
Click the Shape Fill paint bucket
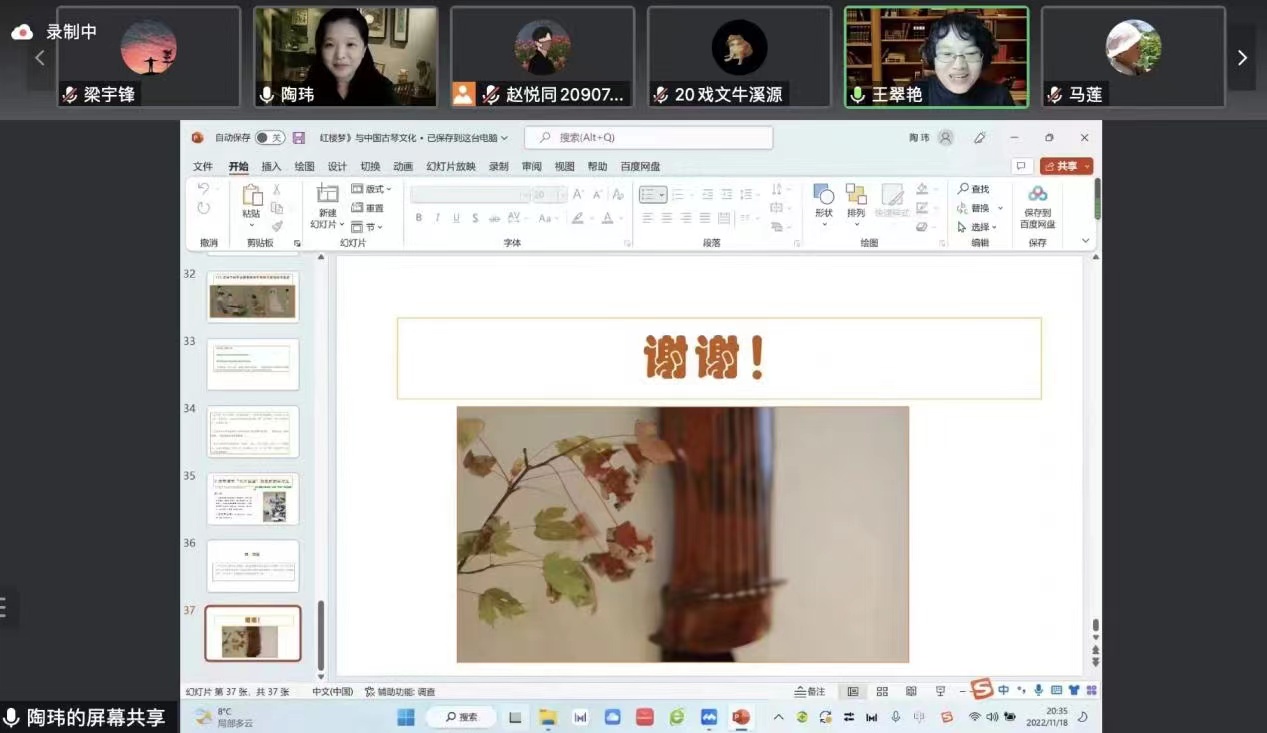click(x=922, y=189)
